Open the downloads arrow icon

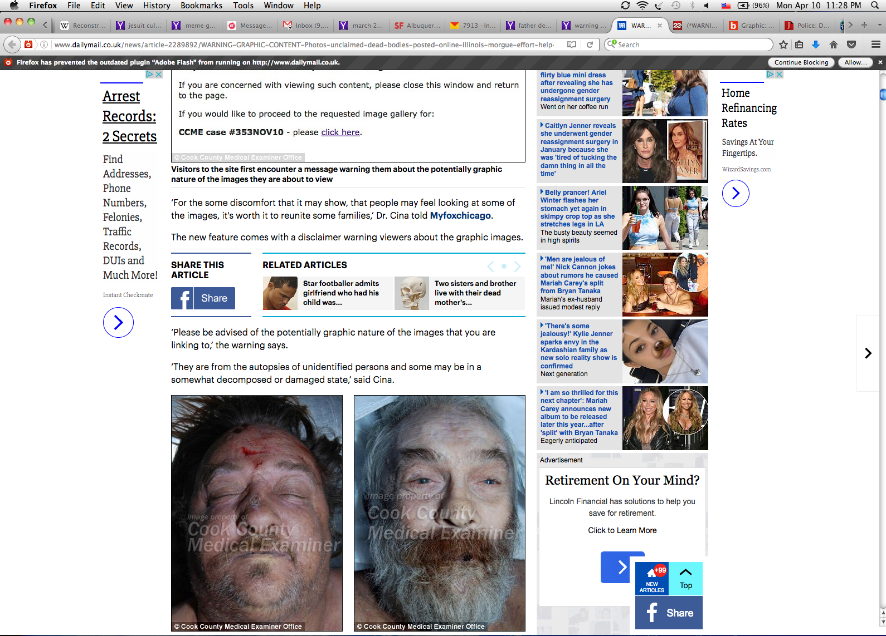[815, 45]
